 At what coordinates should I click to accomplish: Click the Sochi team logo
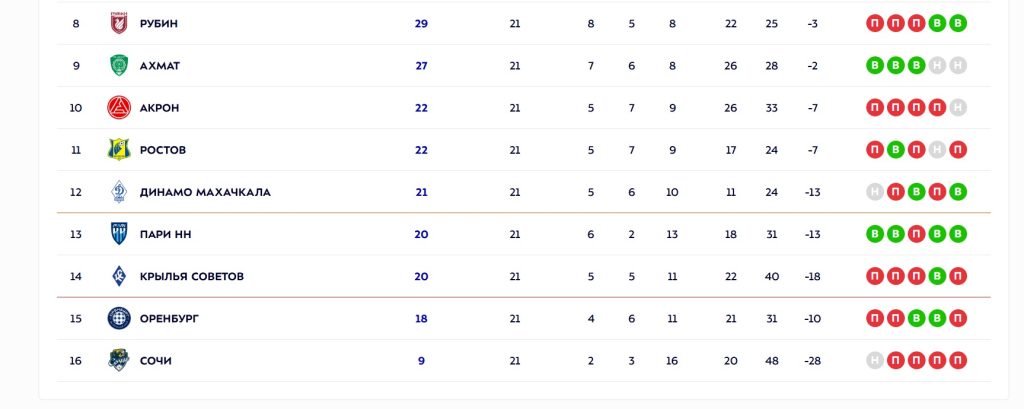(x=118, y=360)
